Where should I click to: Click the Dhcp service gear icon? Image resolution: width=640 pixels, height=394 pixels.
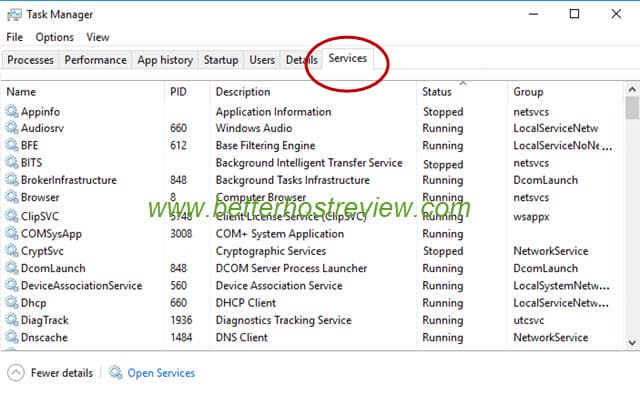point(11,303)
